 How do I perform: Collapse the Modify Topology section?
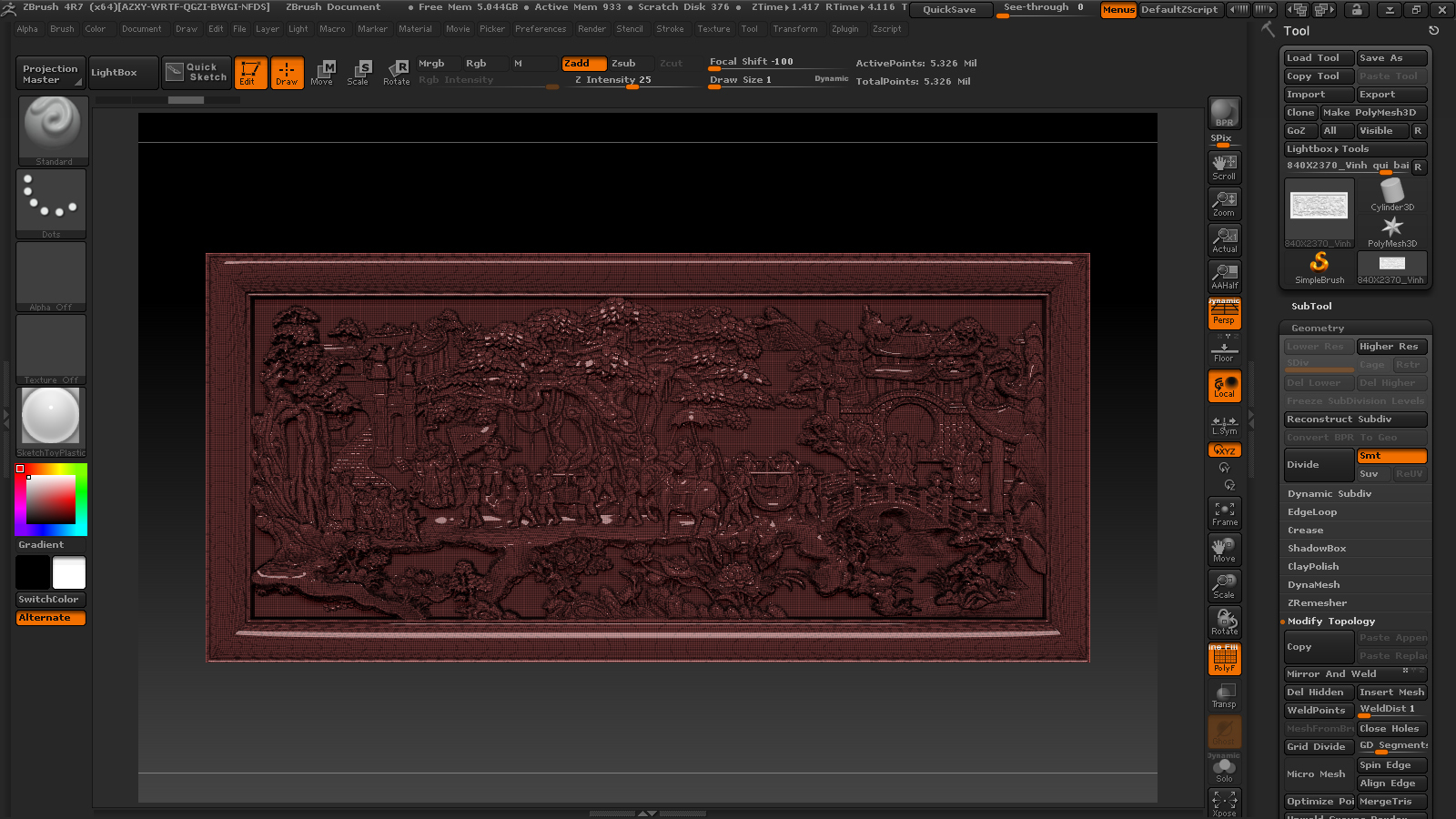pyautogui.click(x=1330, y=622)
